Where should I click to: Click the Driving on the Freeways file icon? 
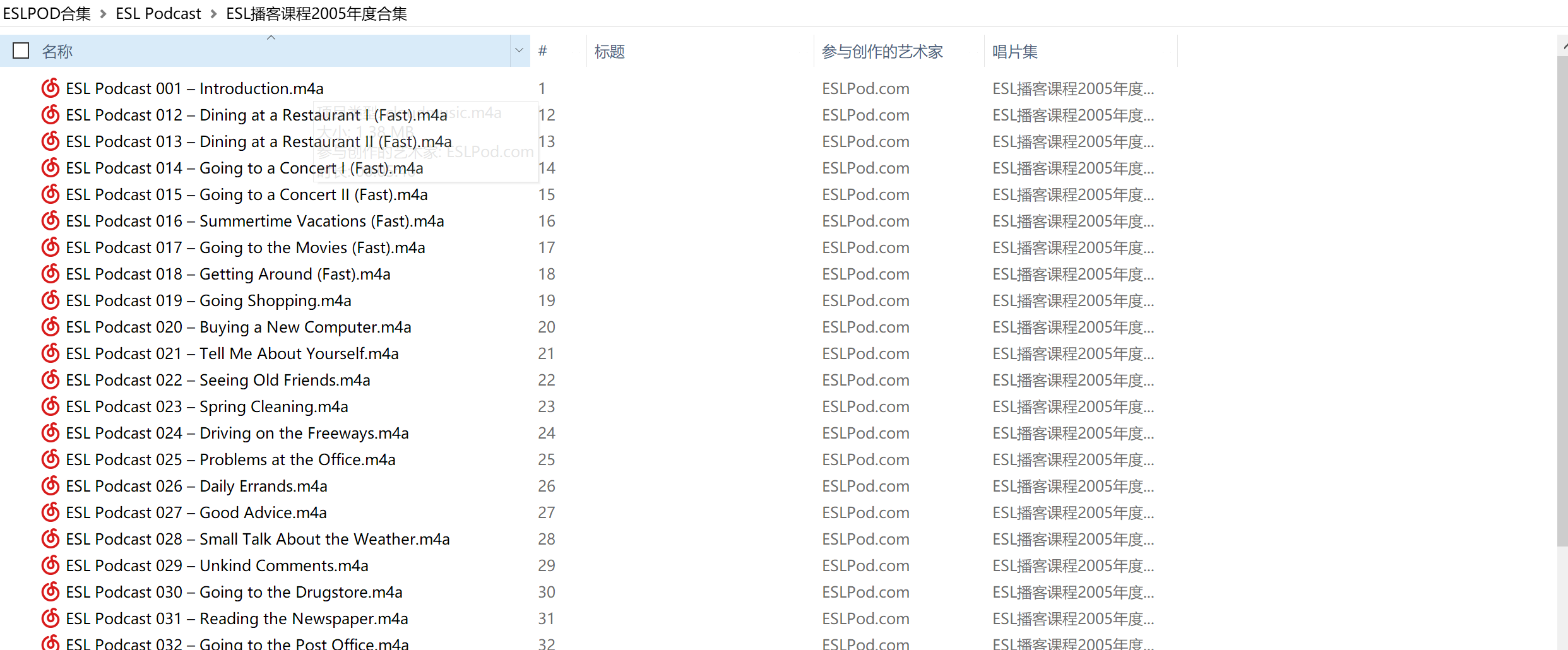tap(50, 433)
